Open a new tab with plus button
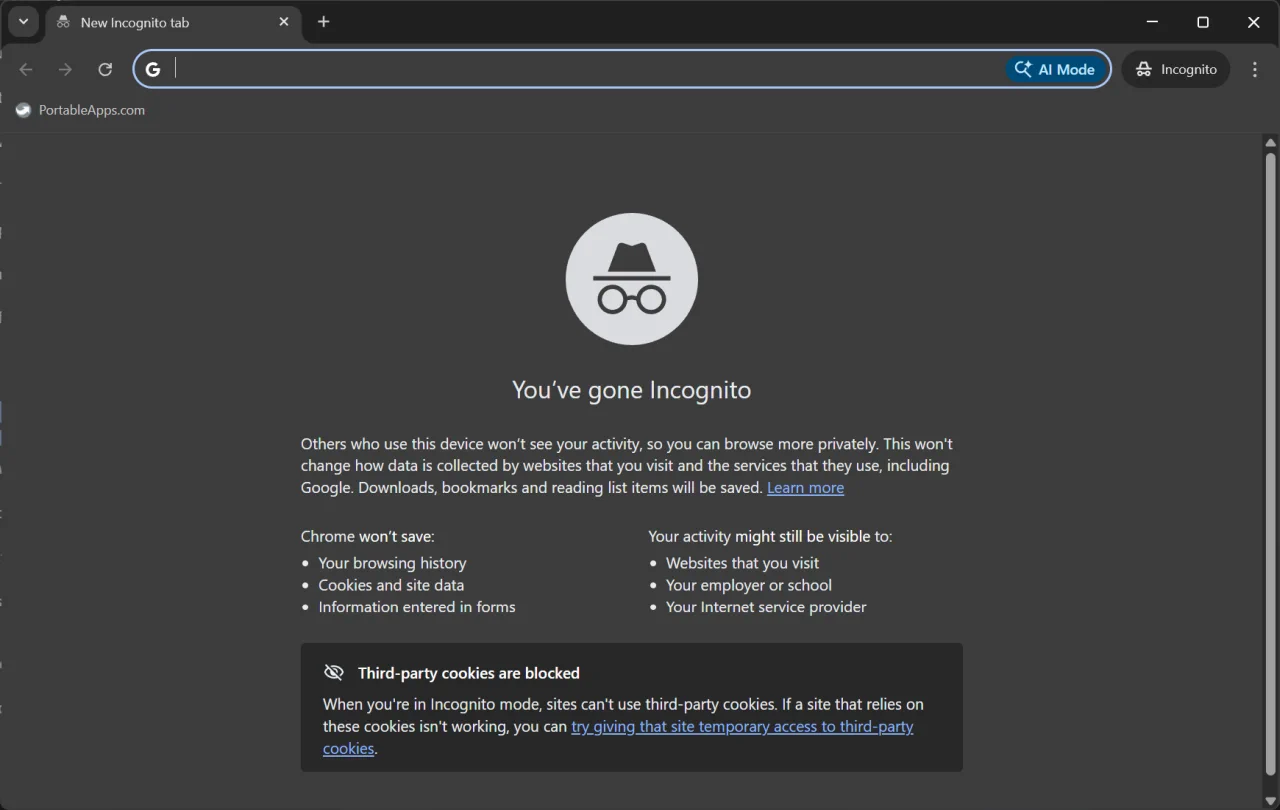The height and width of the screenshot is (810, 1280). tap(323, 22)
